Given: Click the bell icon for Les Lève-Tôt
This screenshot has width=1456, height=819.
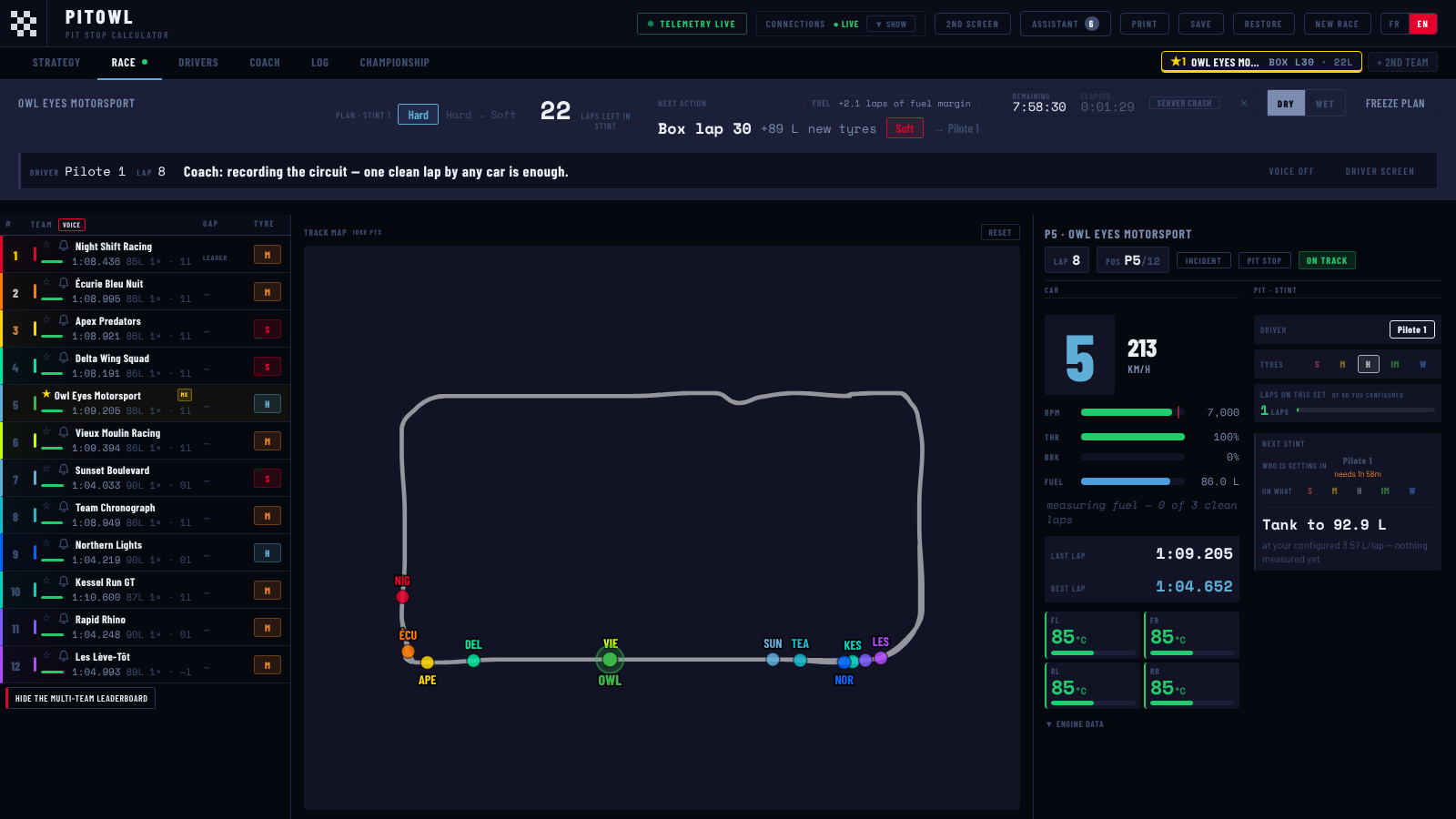Looking at the screenshot, I should pos(64,656).
